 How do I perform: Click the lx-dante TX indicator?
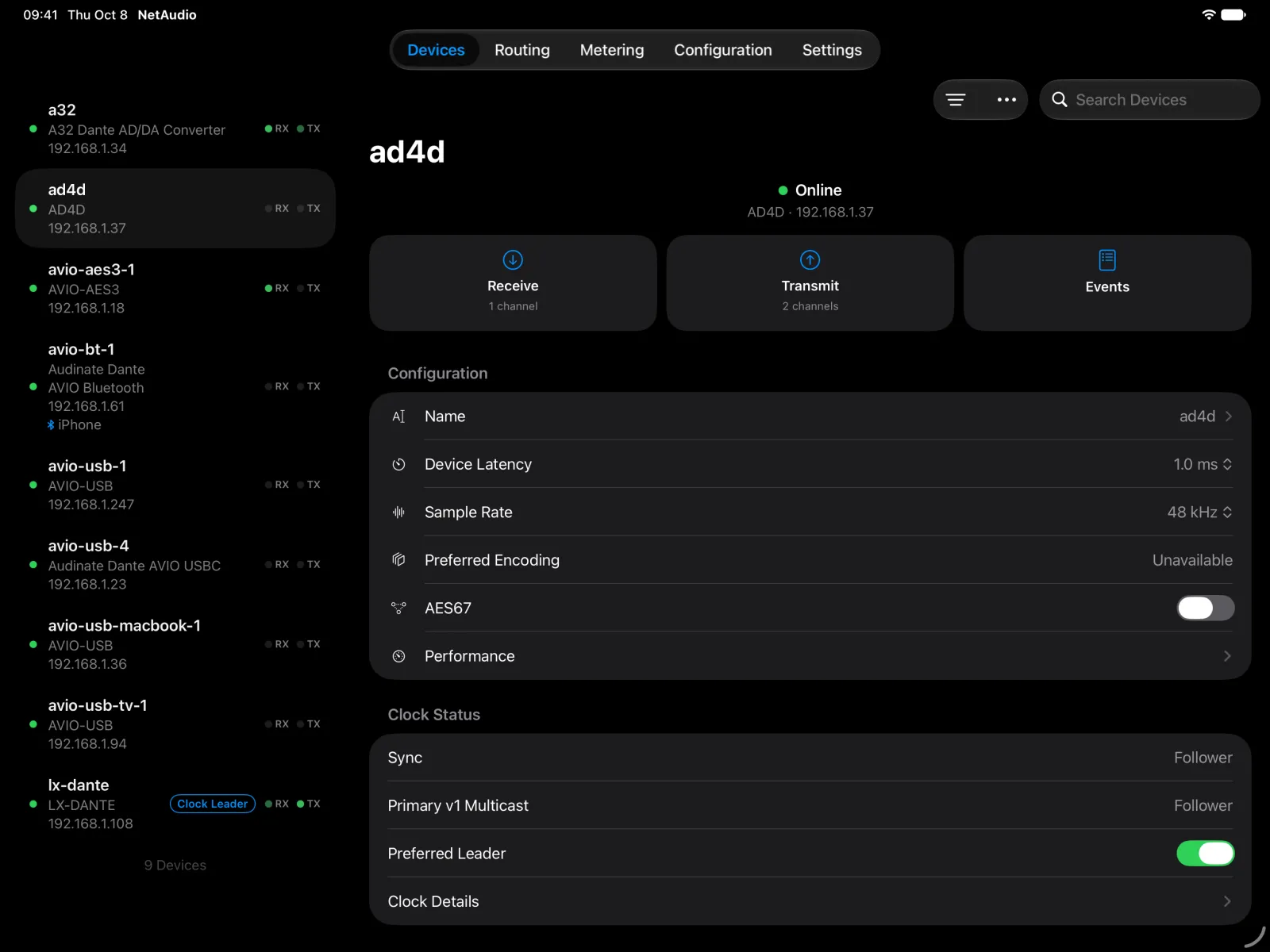(x=309, y=804)
